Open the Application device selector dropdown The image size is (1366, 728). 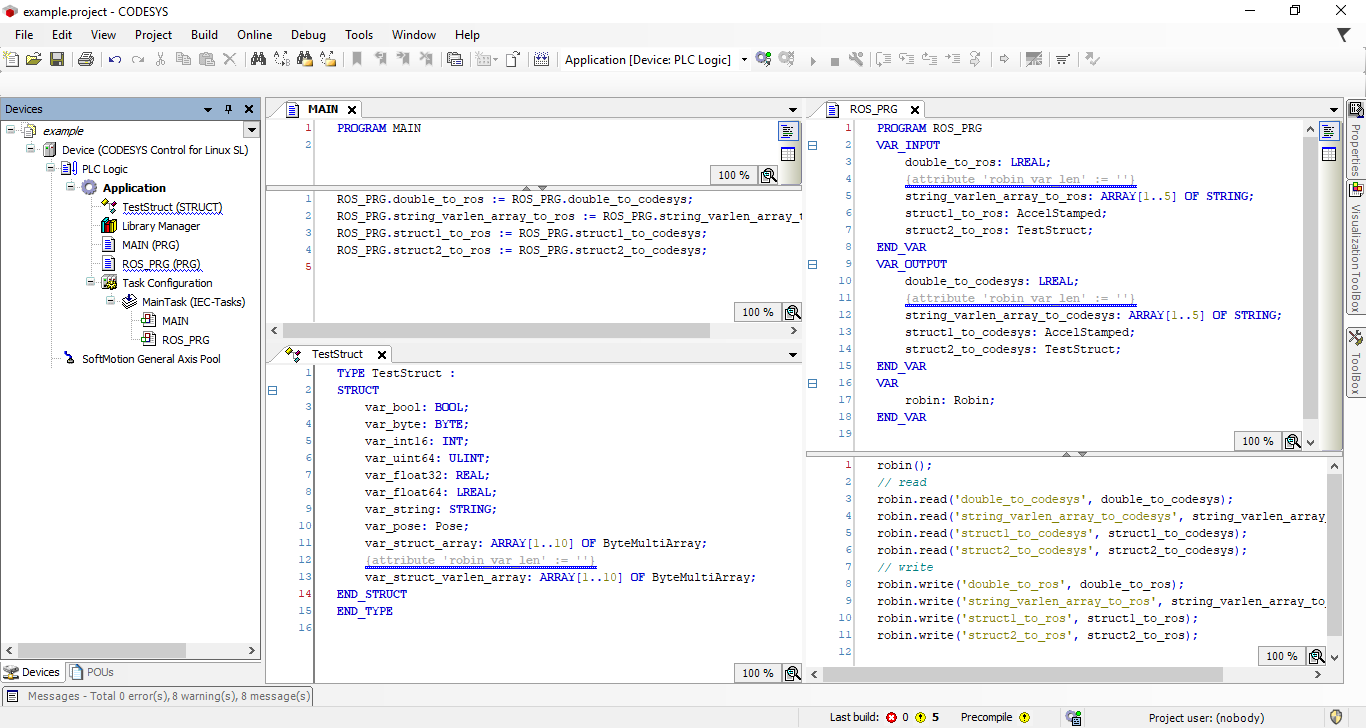[x=744, y=60]
